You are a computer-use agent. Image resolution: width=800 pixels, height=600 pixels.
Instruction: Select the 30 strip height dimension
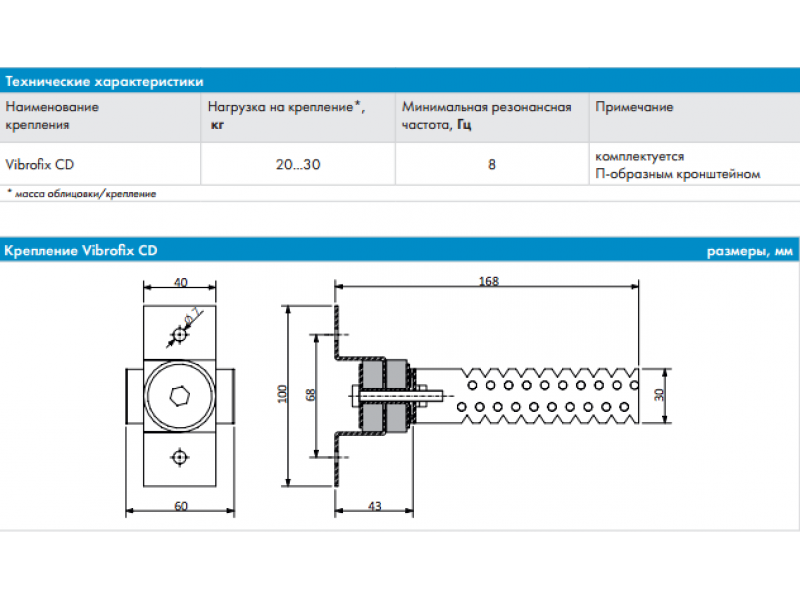(659, 394)
